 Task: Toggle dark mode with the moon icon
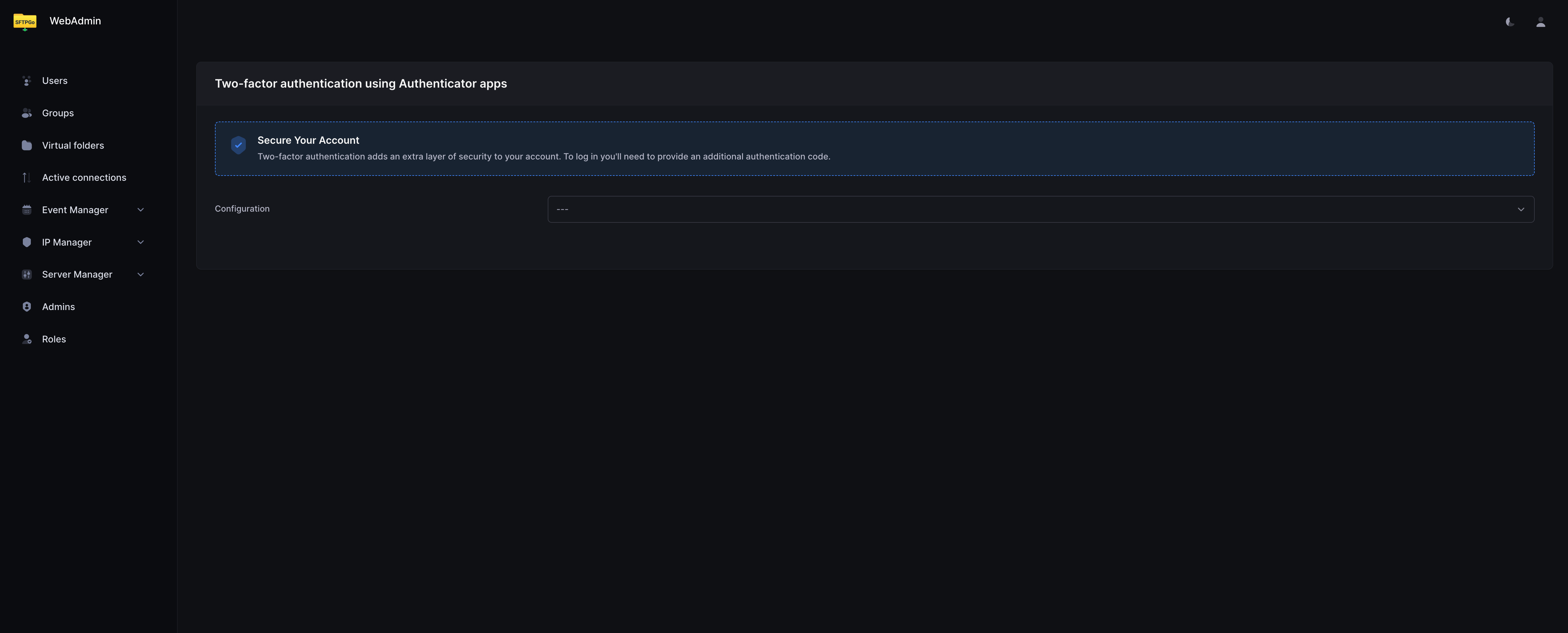[x=1510, y=22]
